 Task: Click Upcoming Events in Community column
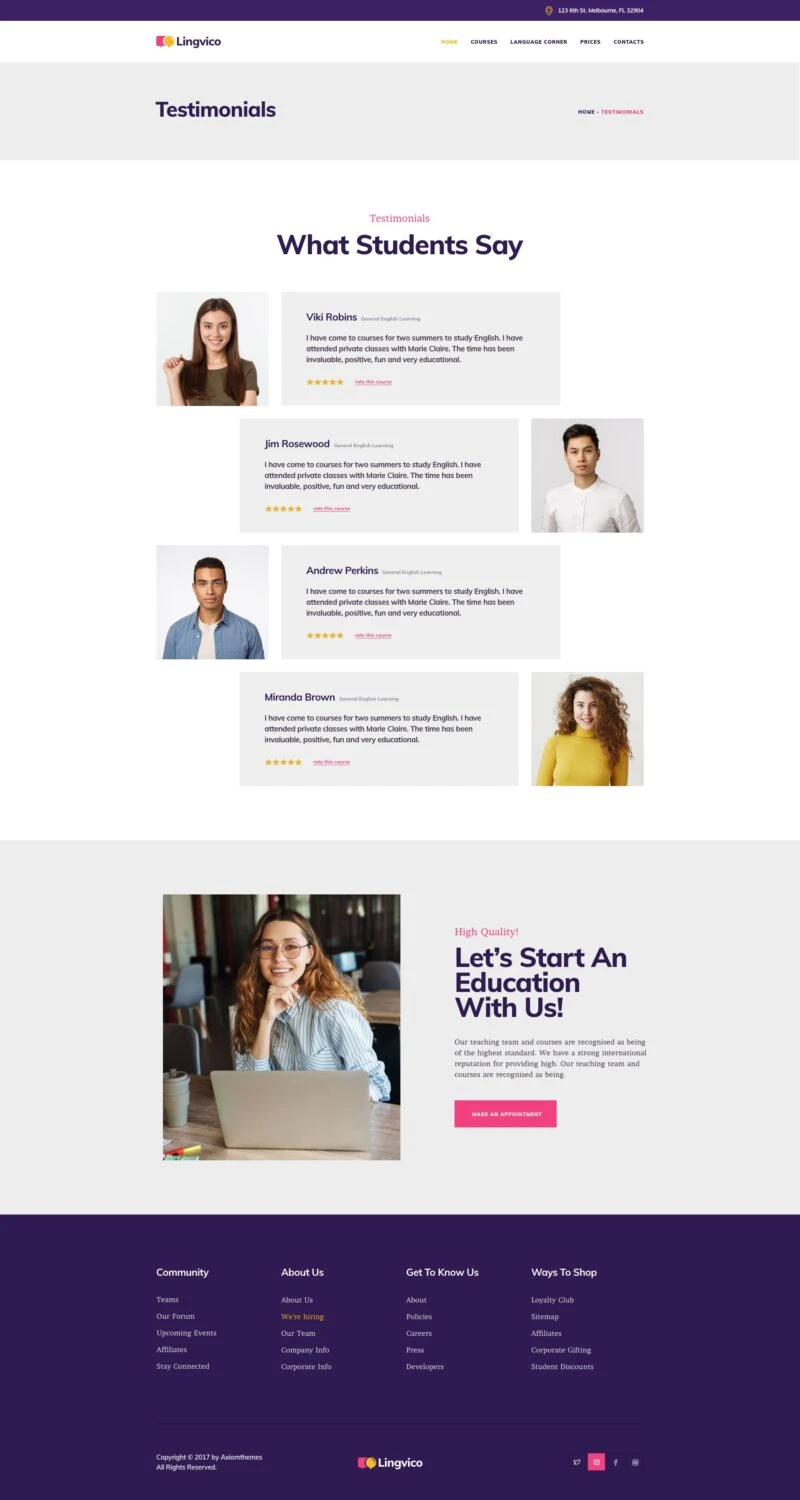tap(186, 1333)
